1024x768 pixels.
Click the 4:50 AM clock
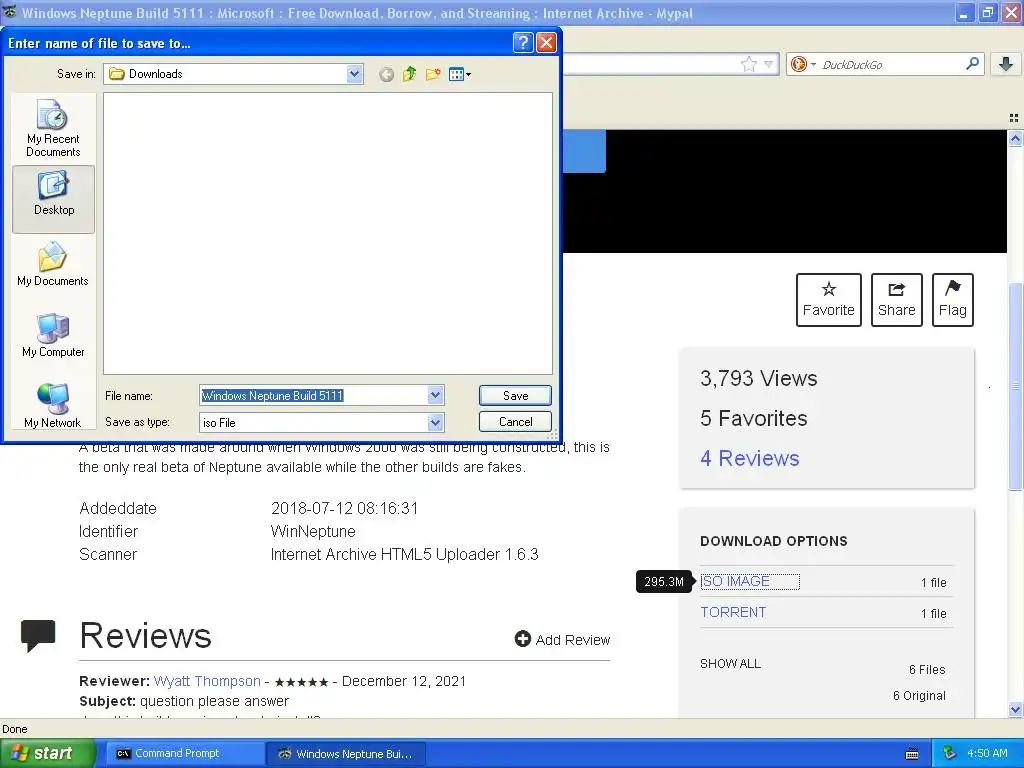click(x=987, y=753)
